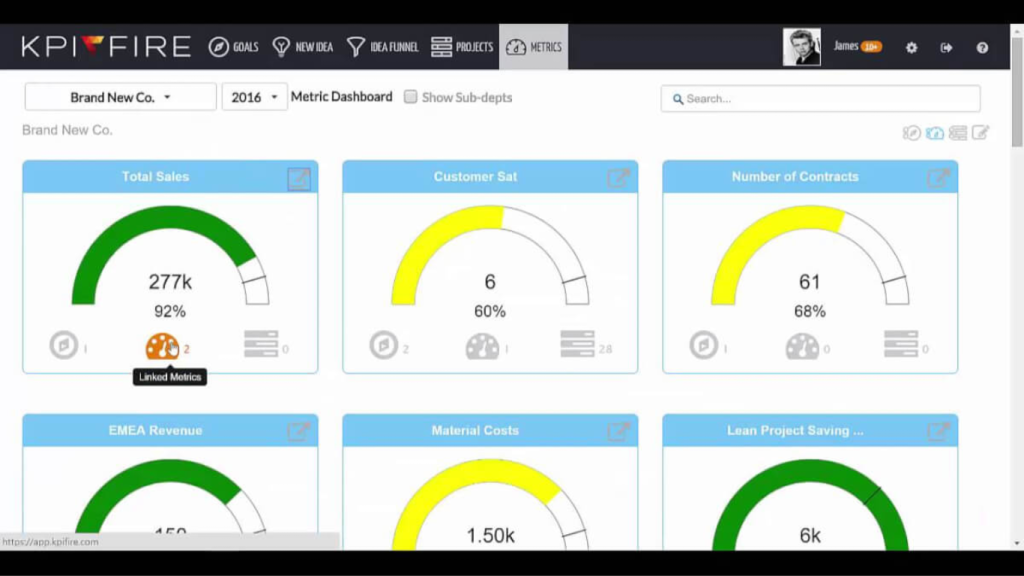
Task: Open Number of Contracts edit icon
Action: [937, 179]
